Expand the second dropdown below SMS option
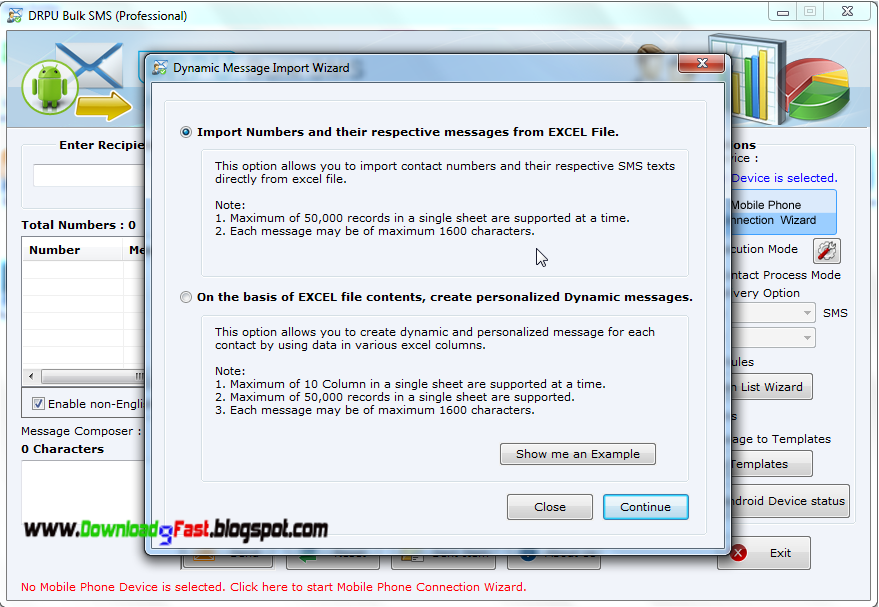 pos(807,337)
